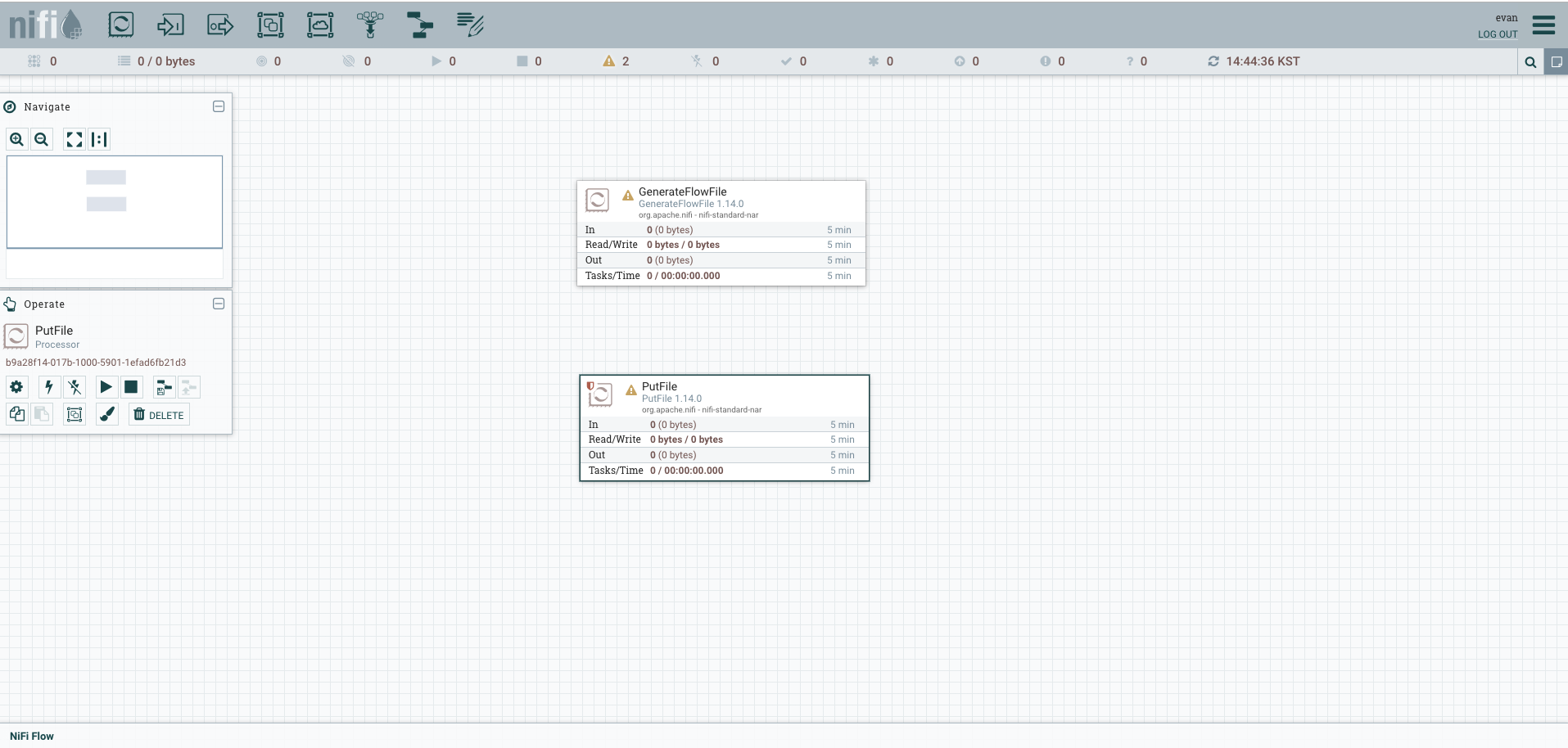The image size is (1568, 748).
Task: Click the queued 0 / 0 bytes status
Action: [x=166, y=61]
